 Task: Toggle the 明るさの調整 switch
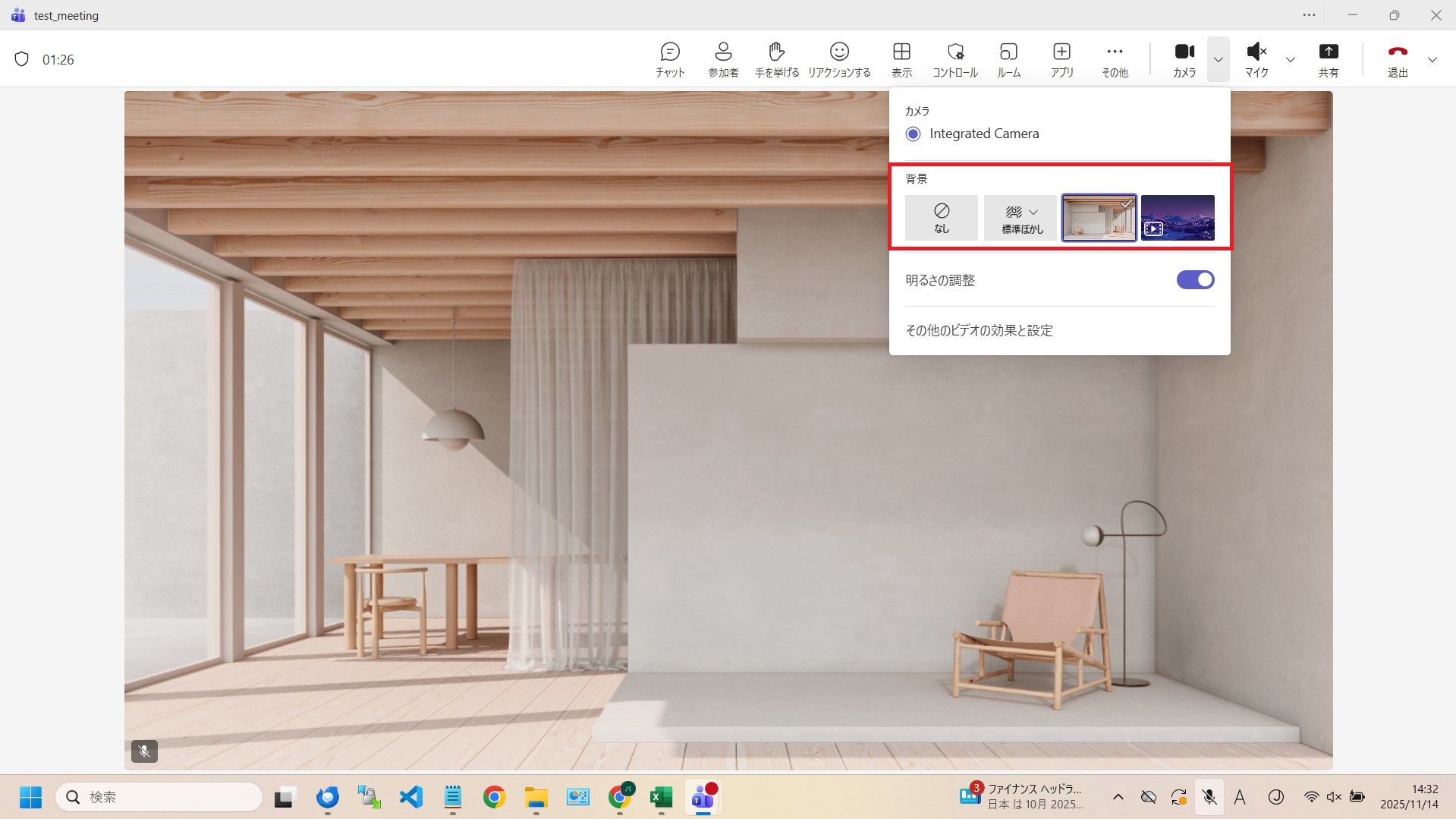(x=1195, y=280)
